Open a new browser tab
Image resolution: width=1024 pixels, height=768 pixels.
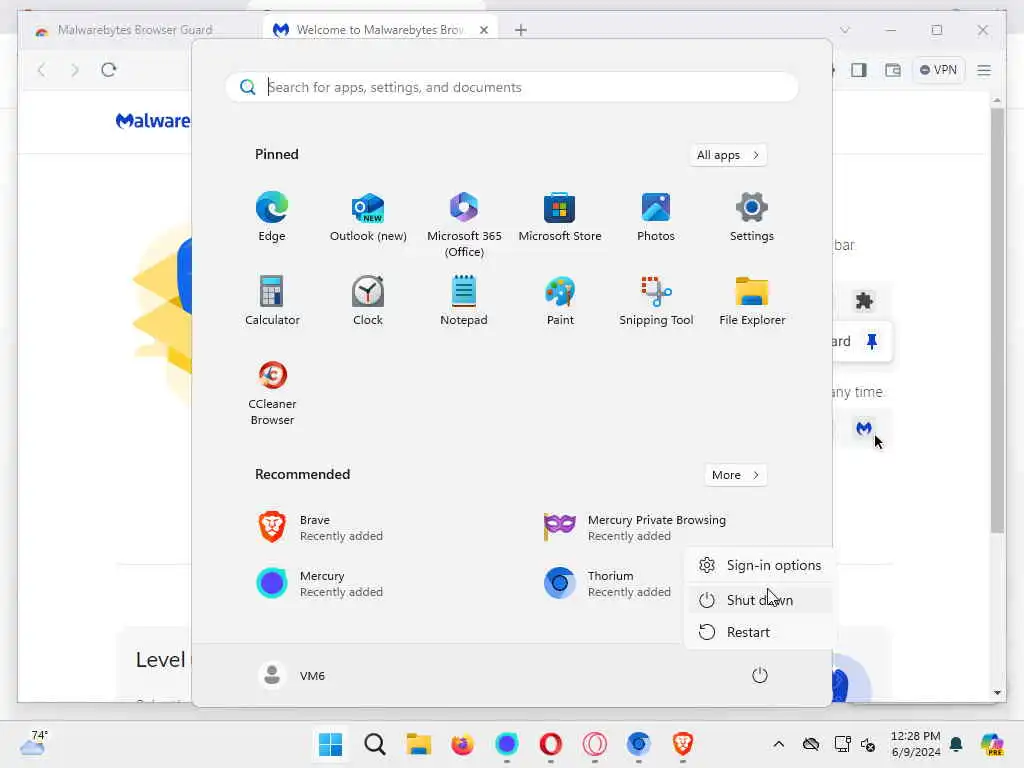click(520, 30)
